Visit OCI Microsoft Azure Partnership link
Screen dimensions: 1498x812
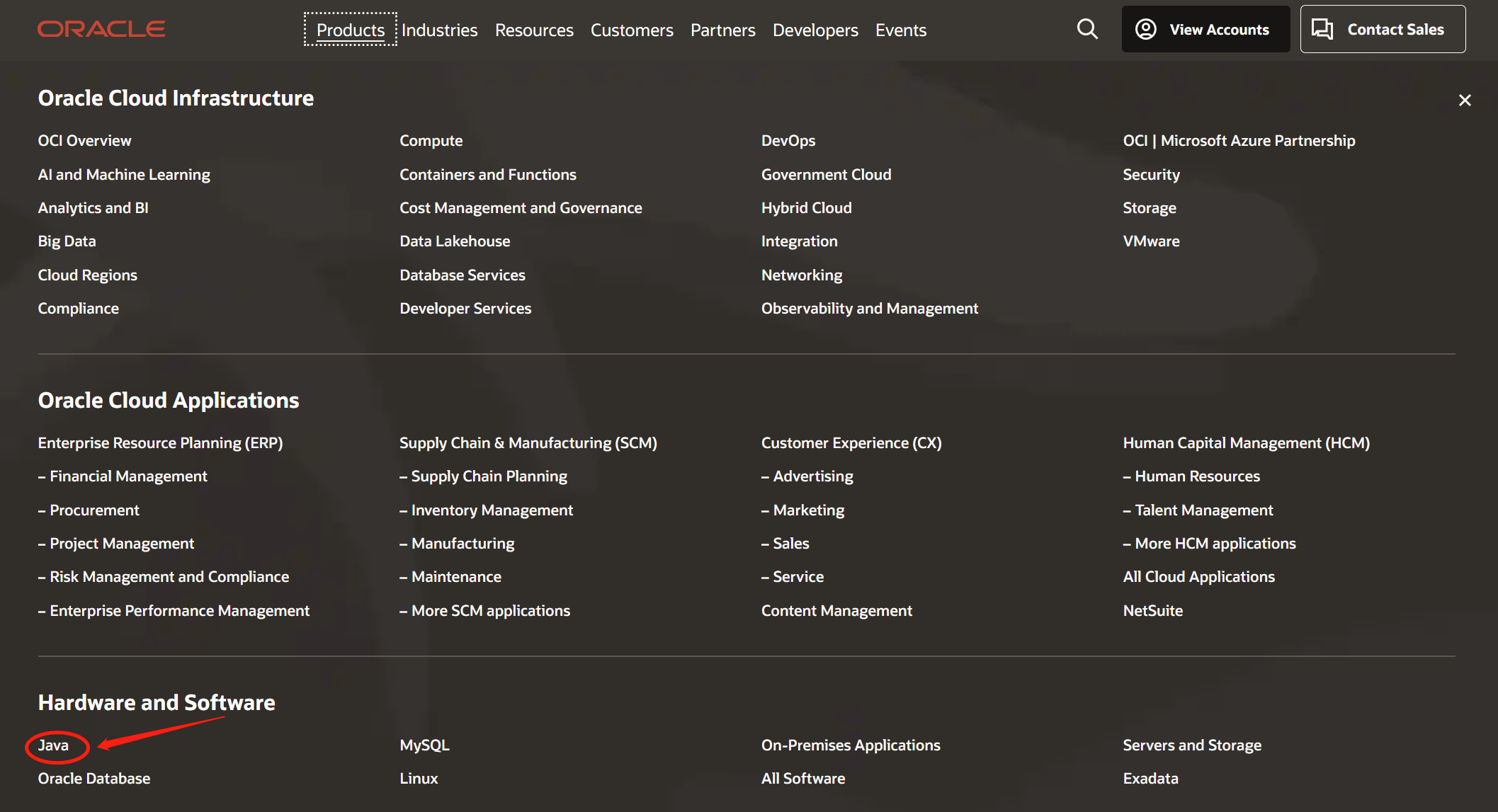(1239, 140)
